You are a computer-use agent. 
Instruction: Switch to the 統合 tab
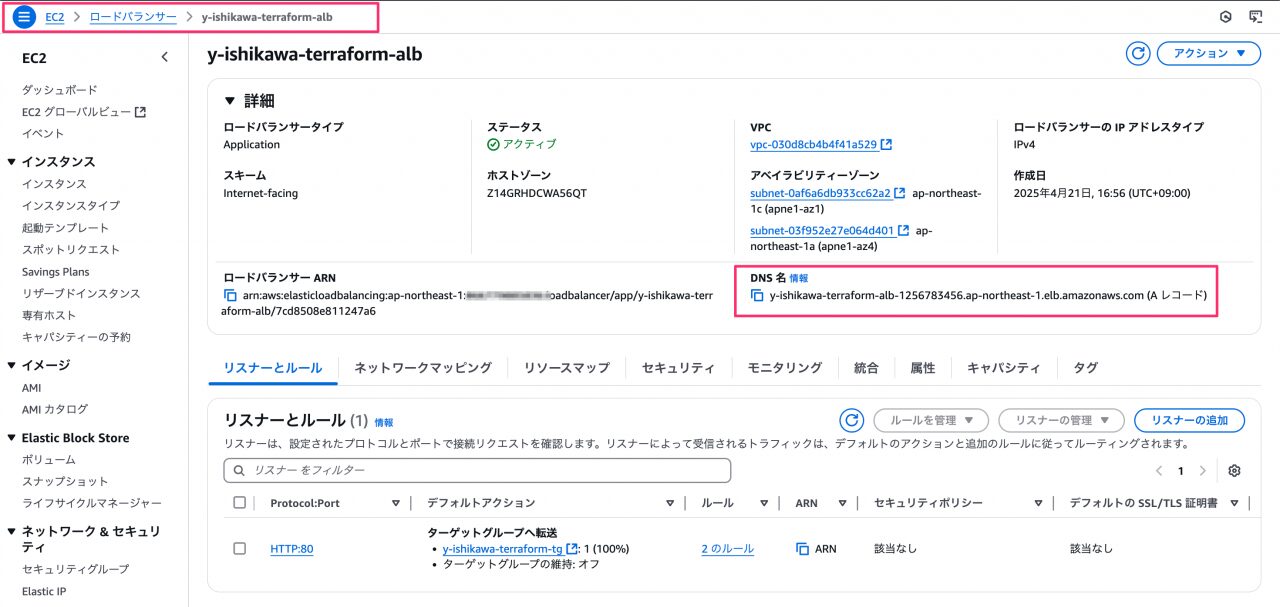pos(866,368)
